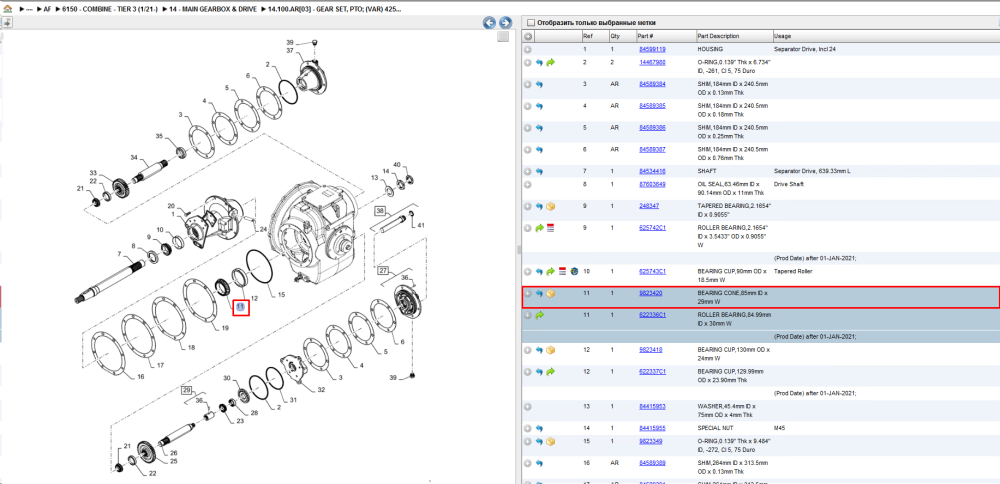Select 'BEARING CONE,85mm ID x 29mm W' description

(733, 297)
